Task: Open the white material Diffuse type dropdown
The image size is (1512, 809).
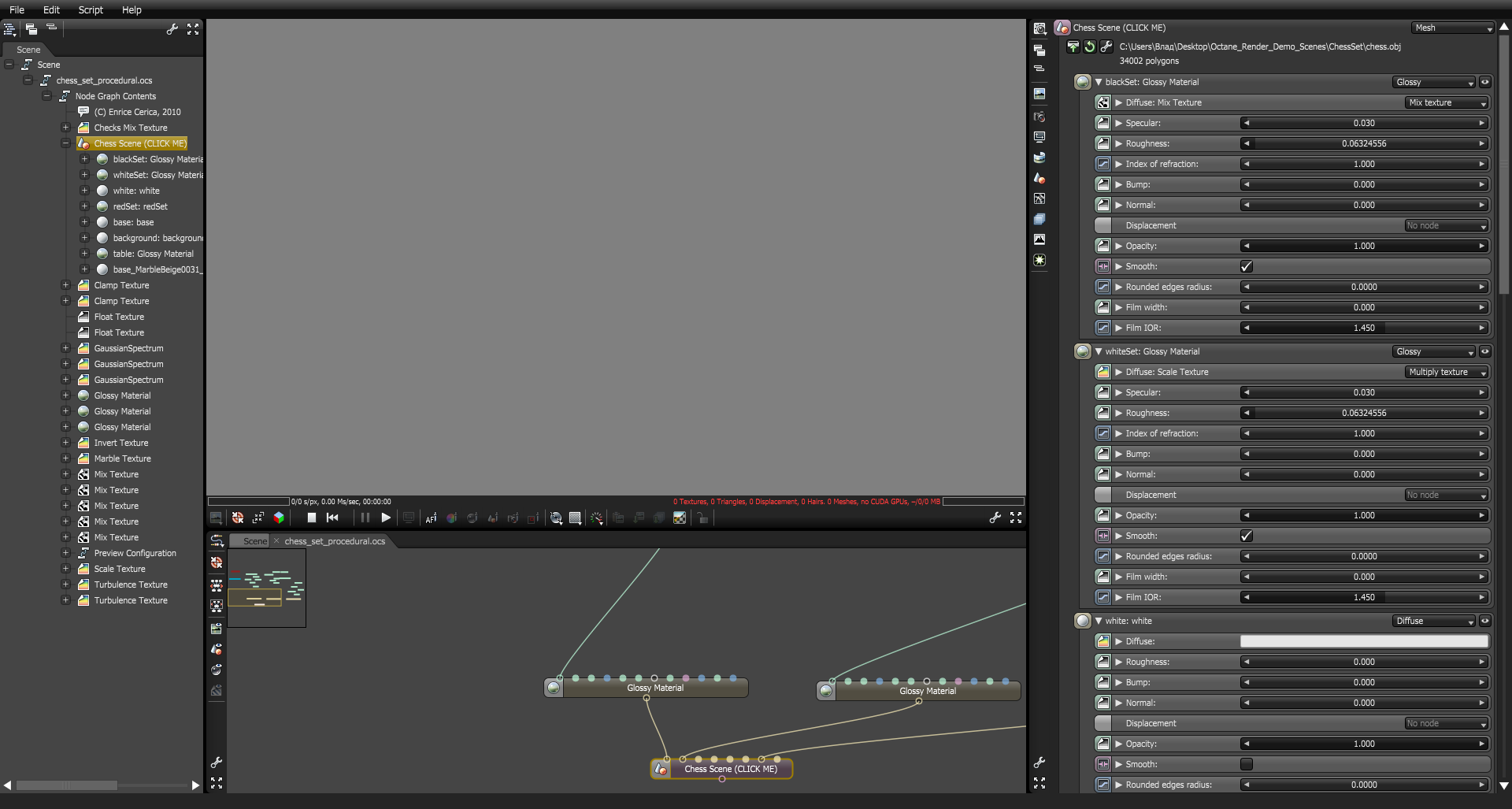Action: coord(1434,621)
